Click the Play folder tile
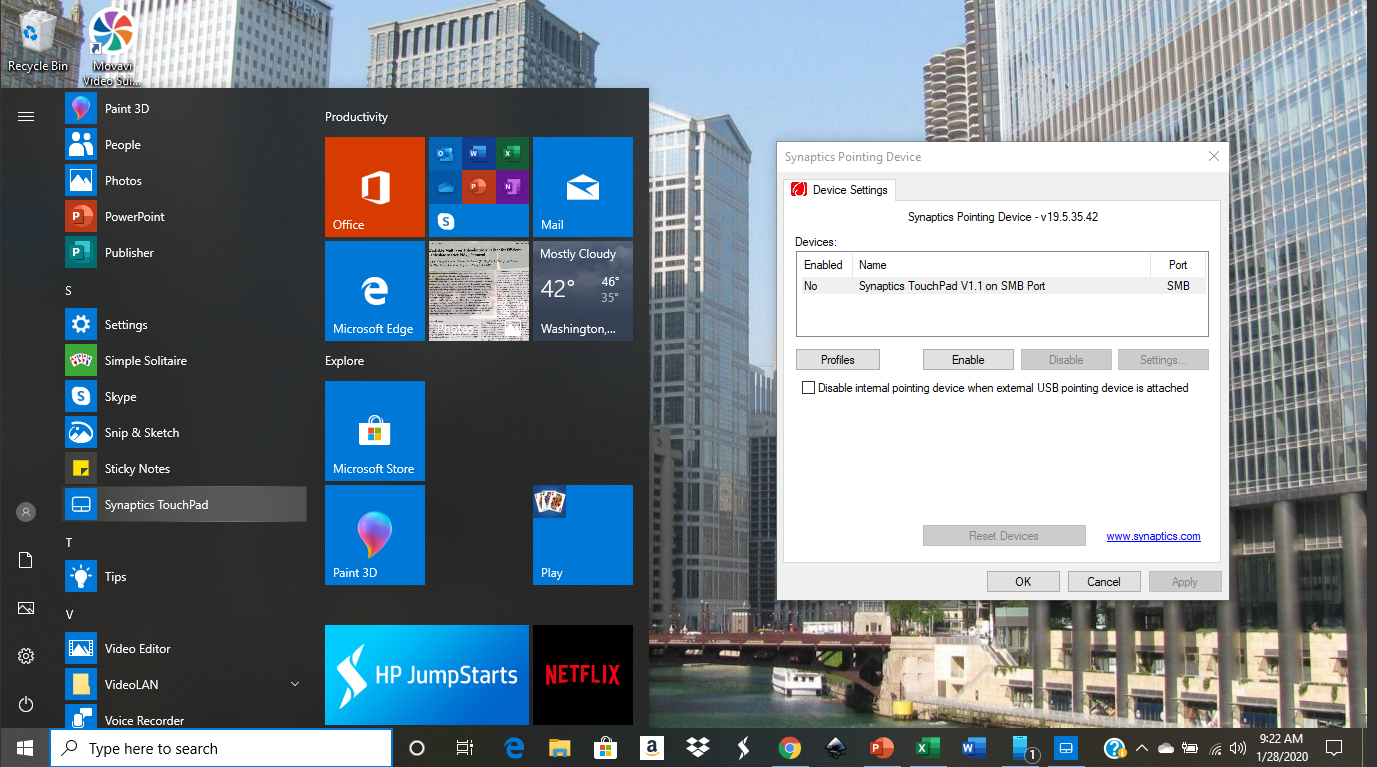The width and height of the screenshot is (1377, 767). coord(583,535)
